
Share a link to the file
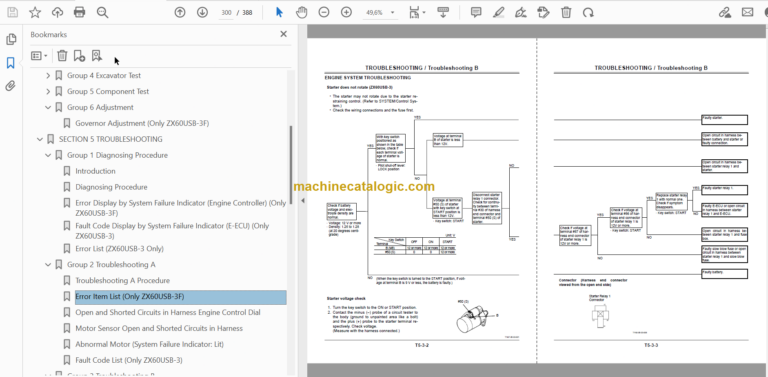pyautogui.click(x=725, y=12)
